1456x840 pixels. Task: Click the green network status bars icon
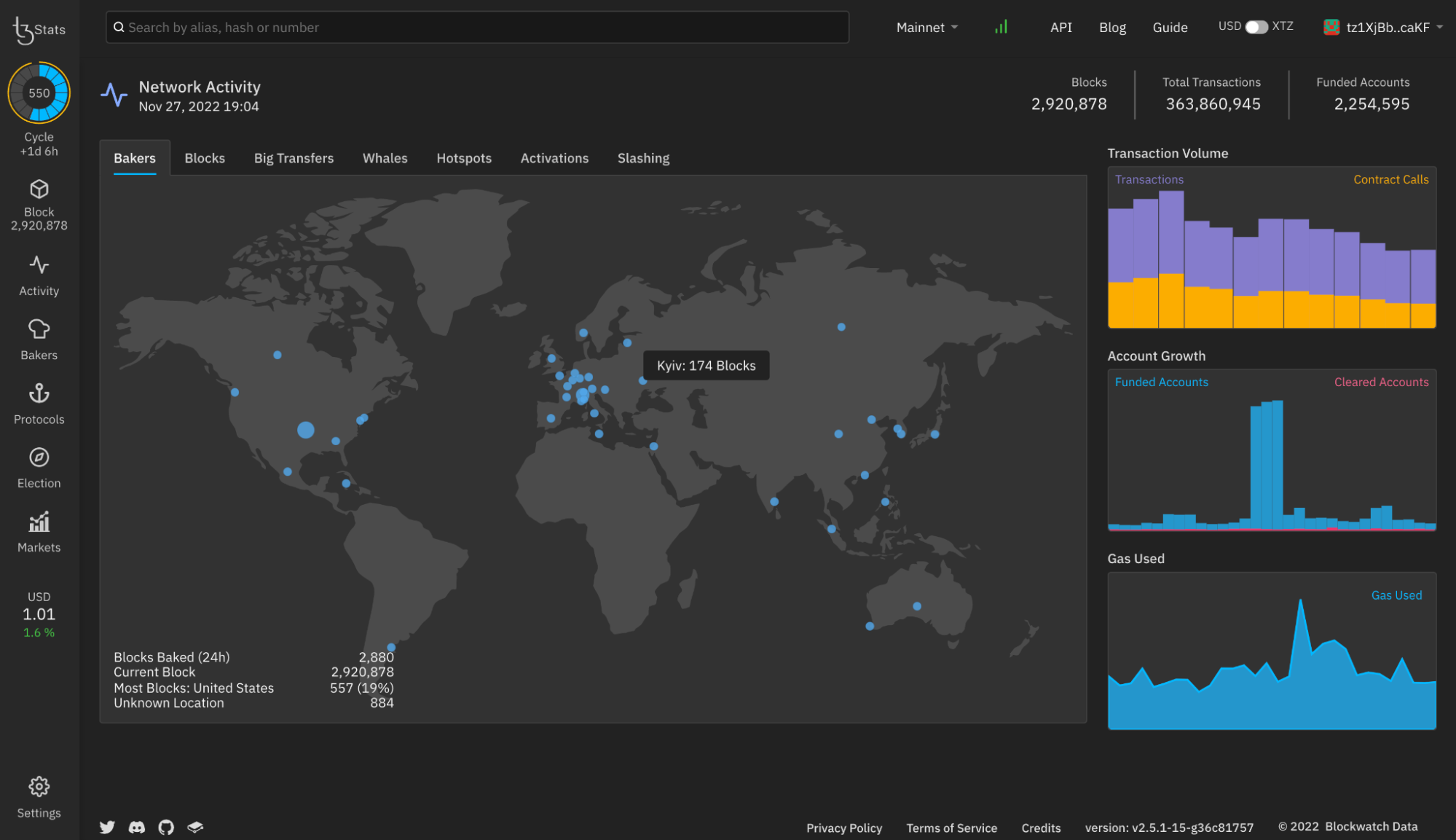coord(1002,27)
